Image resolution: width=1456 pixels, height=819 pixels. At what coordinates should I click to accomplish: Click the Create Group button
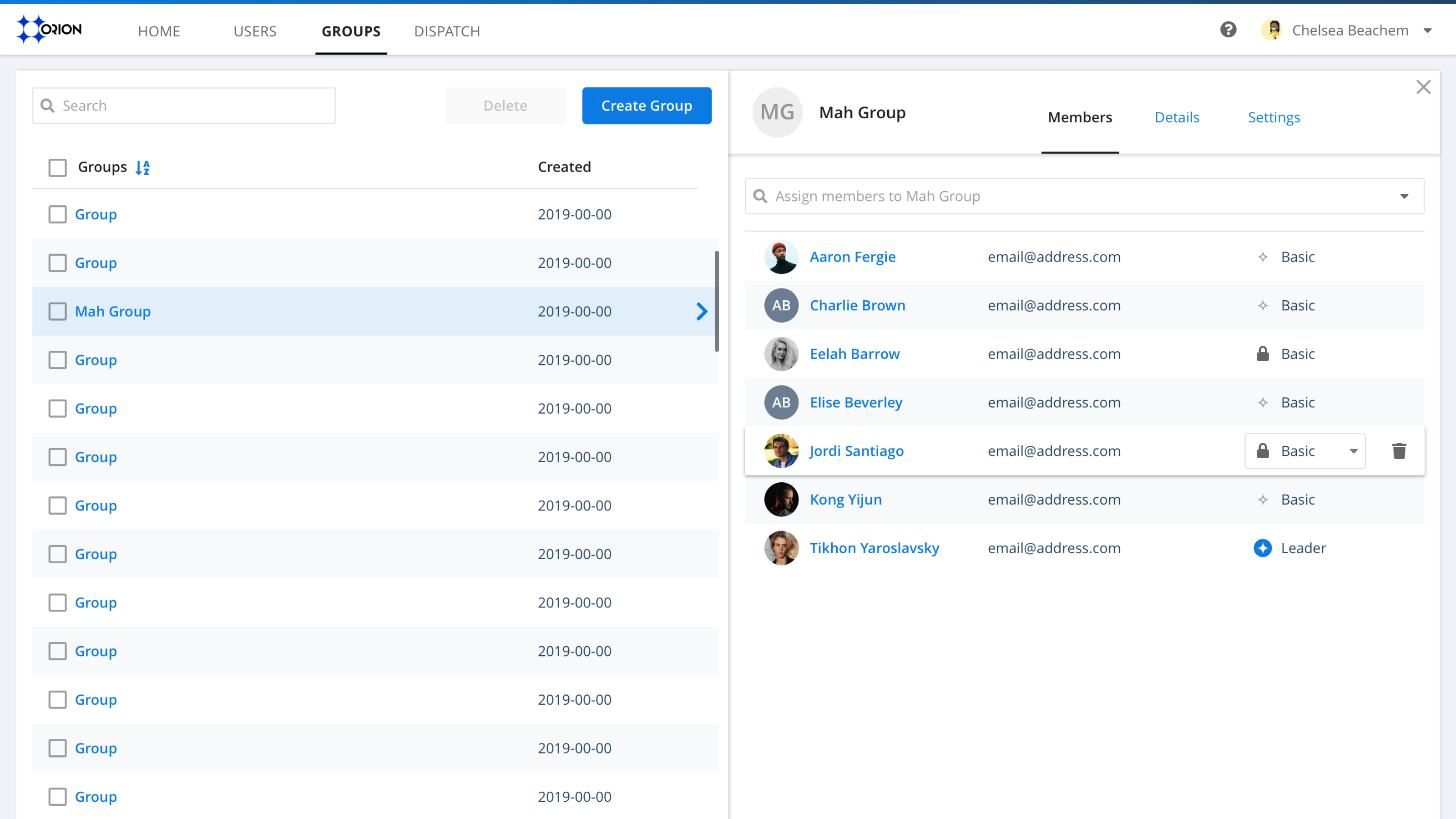pos(646,106)
